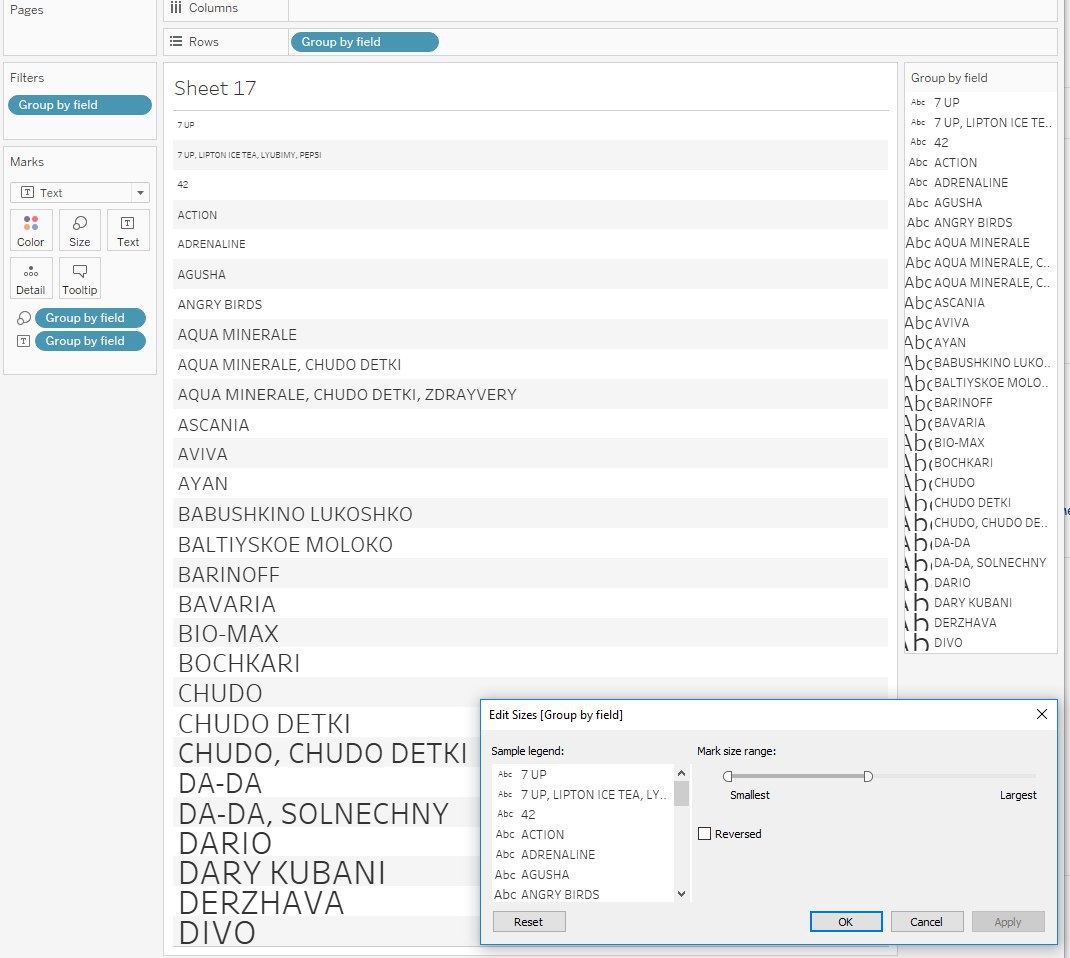
Task: Confirm with the OK button
Action: [845, 922]
